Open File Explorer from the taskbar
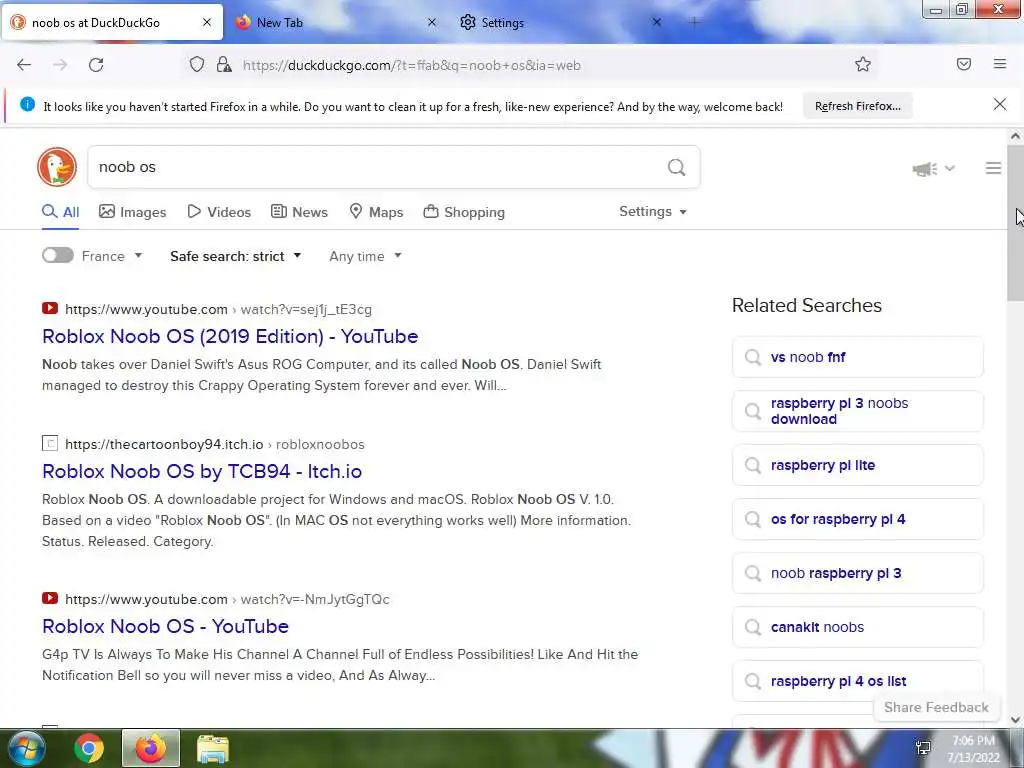Screen dimensions: 1024x768 point(213,749)
